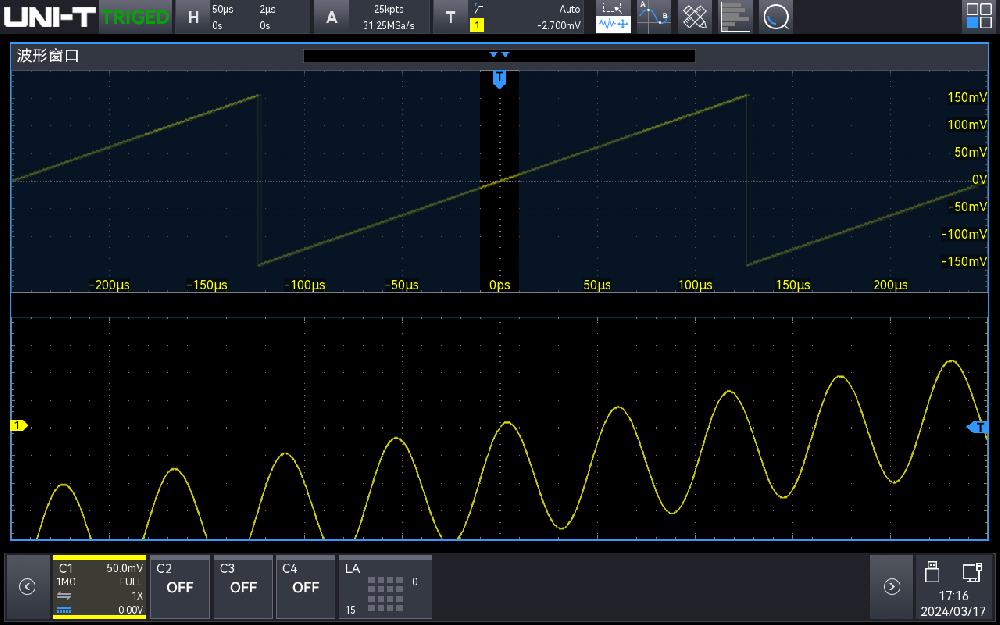Enable channel C4

click(x=305, y=587)
